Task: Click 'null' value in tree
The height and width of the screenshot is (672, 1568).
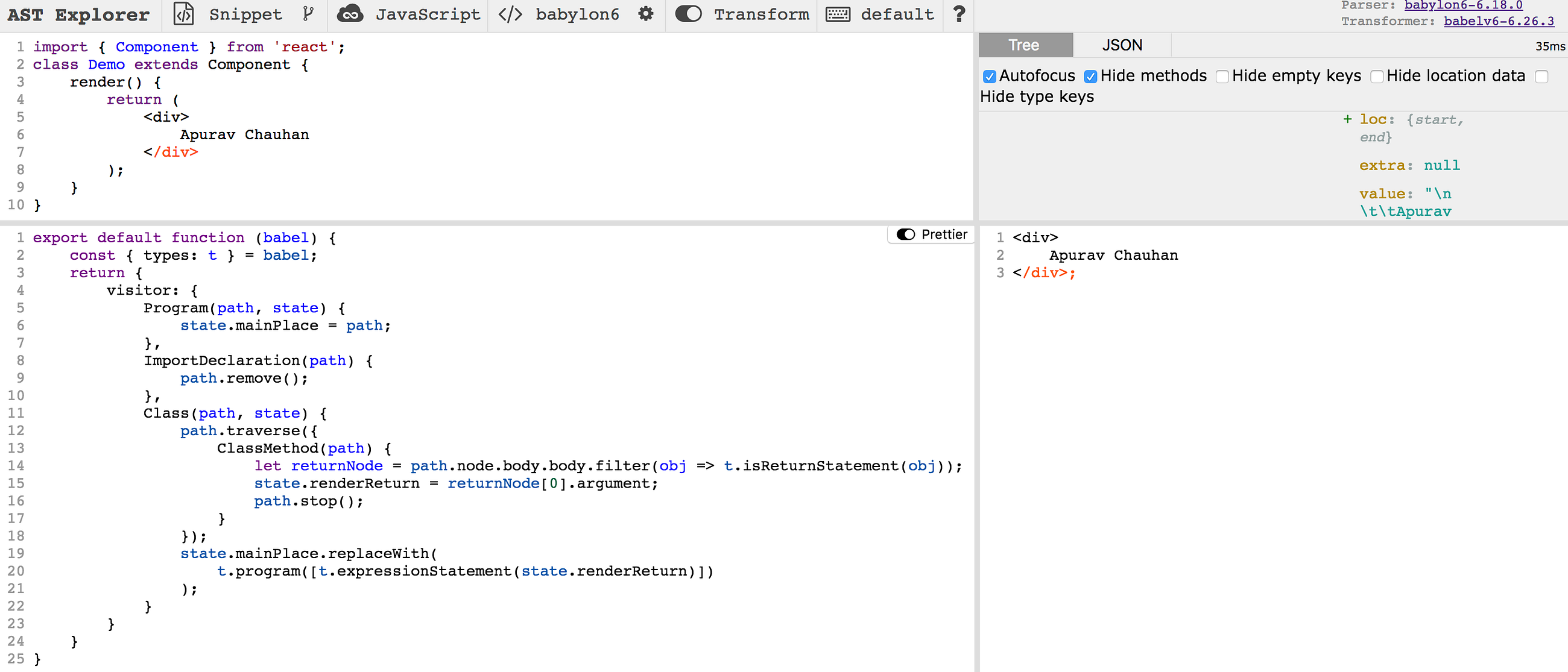Action: pos(1441,165)
